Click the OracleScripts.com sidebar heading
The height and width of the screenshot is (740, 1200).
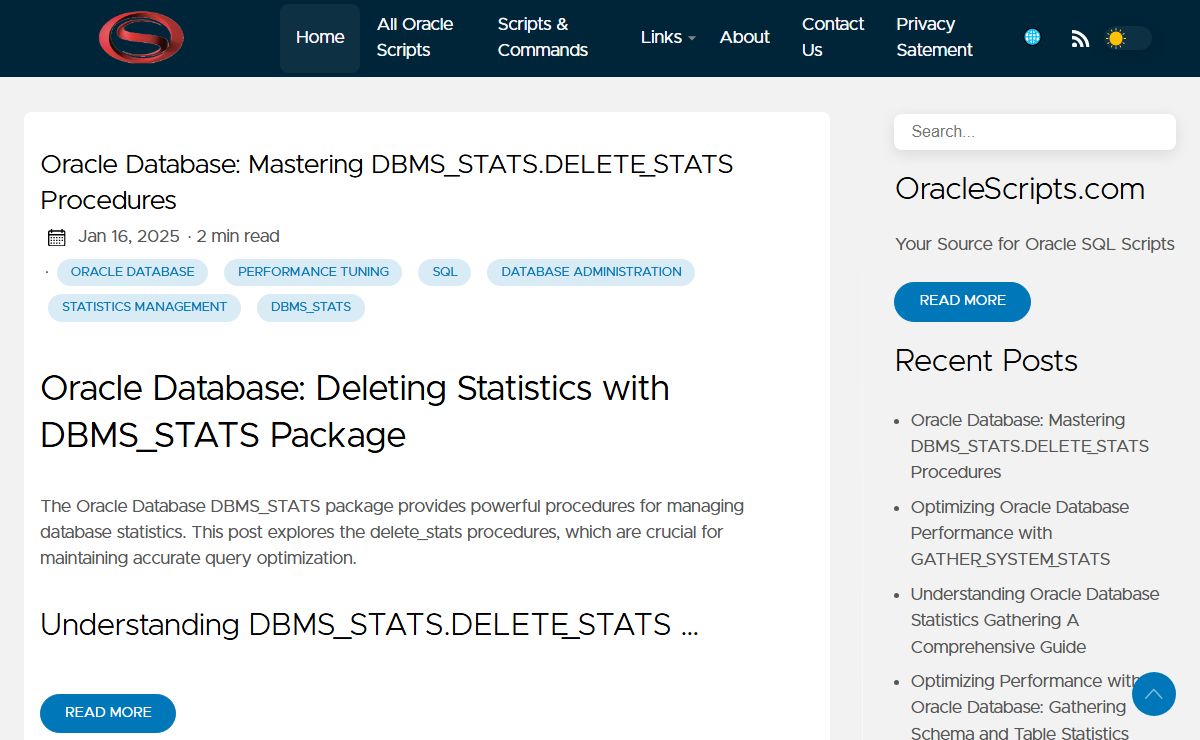click(x=1020, y=189)
